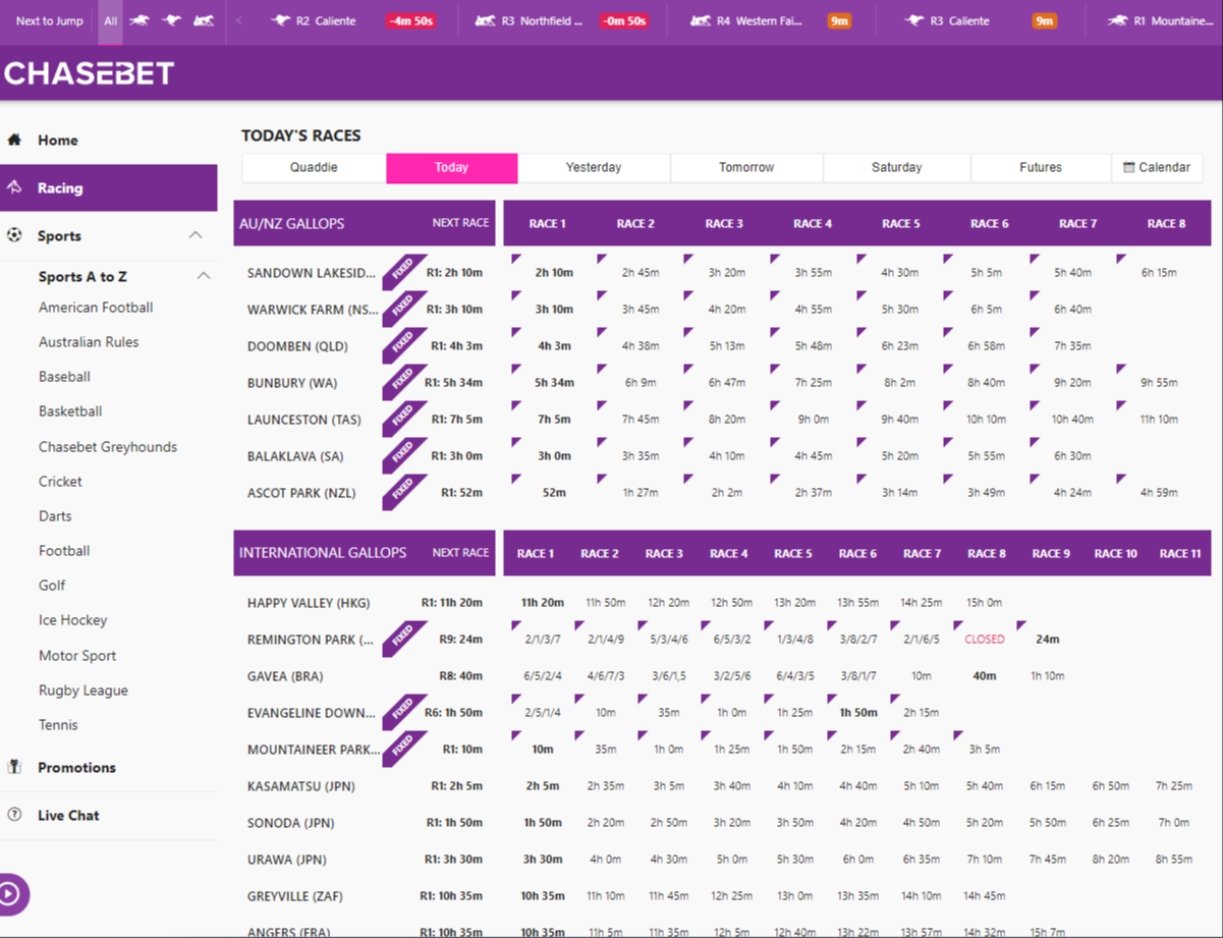Filter Next to Jump by greyhound icon
The height and width of the screenshot is (938, 1223).
(171, 21)
